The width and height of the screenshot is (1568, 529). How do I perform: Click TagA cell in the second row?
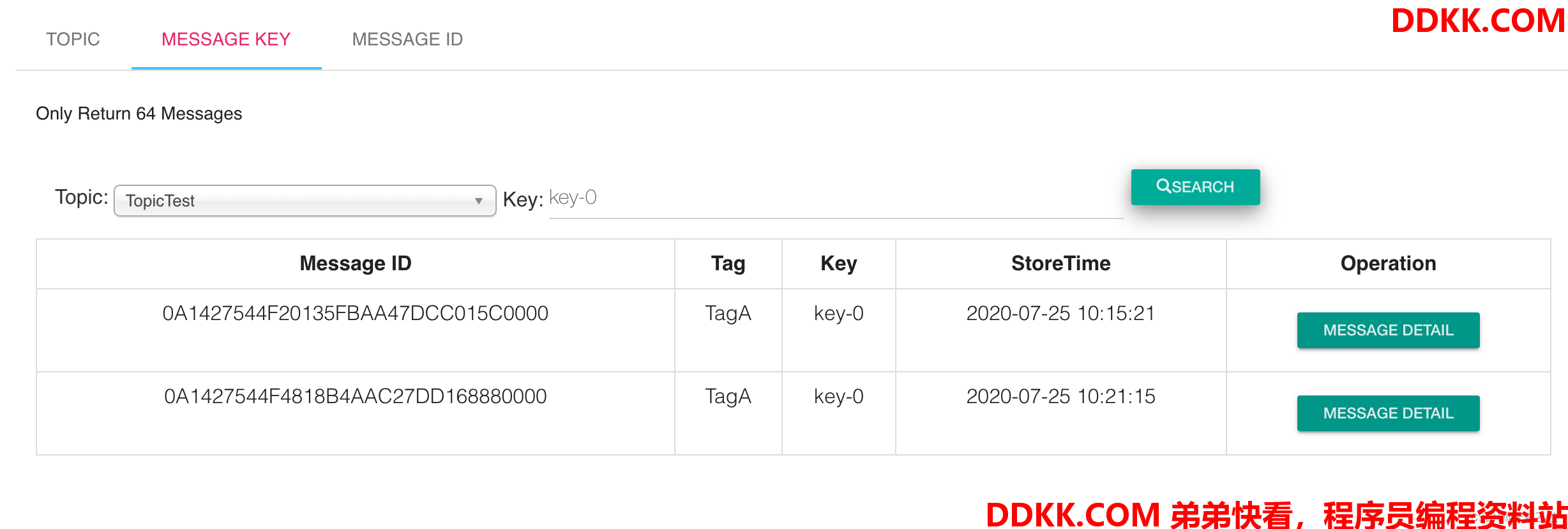[x=728, y=397]
